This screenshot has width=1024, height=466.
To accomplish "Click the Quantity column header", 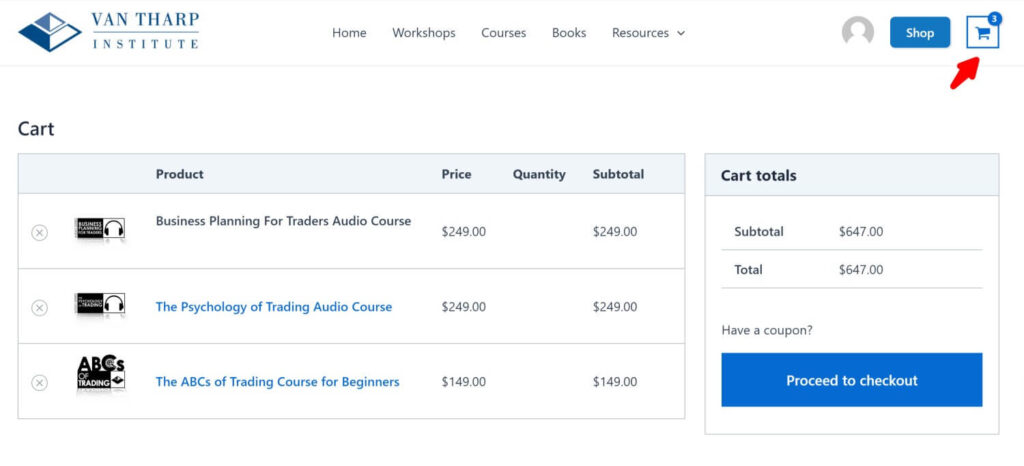I will tap(539, 174).
